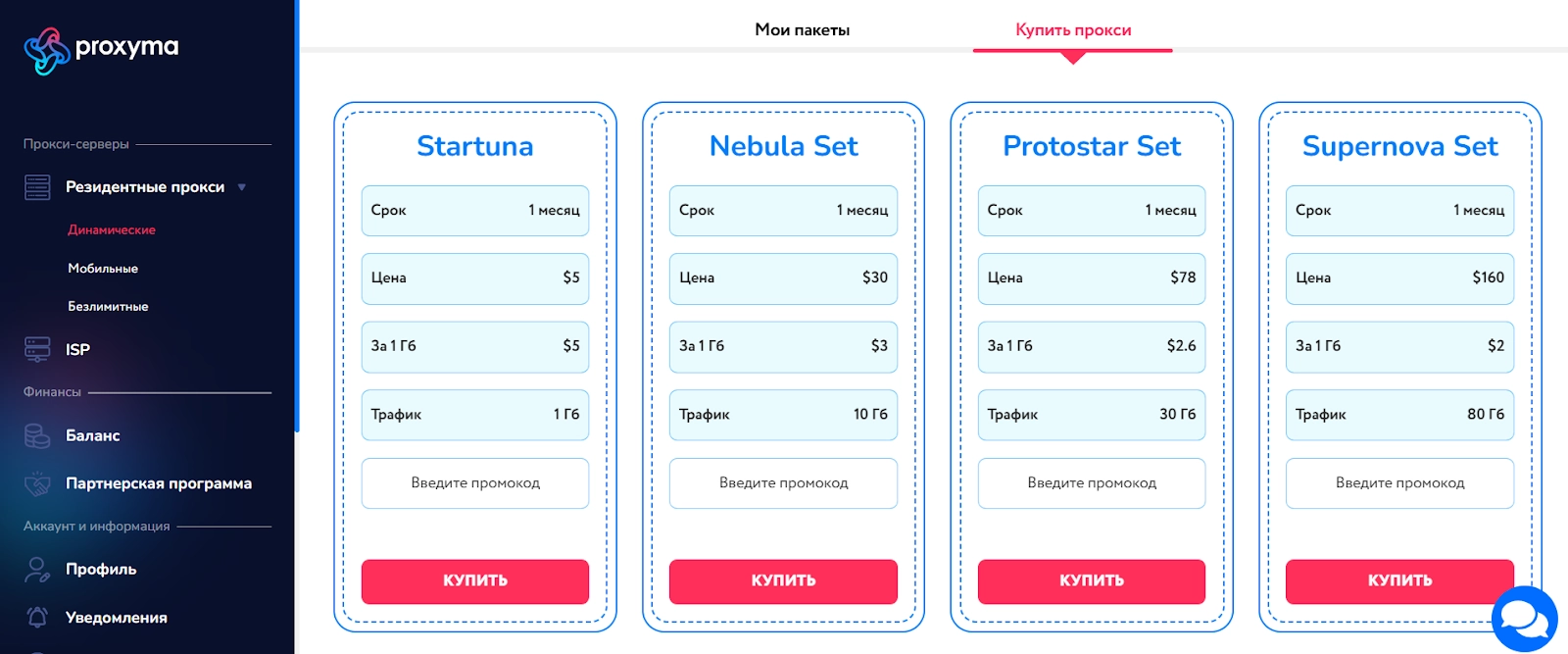Image resolution: width=1568 pixels, height=654 pixels.
Task: Click the balance coins icon
Action: point(37,435)
